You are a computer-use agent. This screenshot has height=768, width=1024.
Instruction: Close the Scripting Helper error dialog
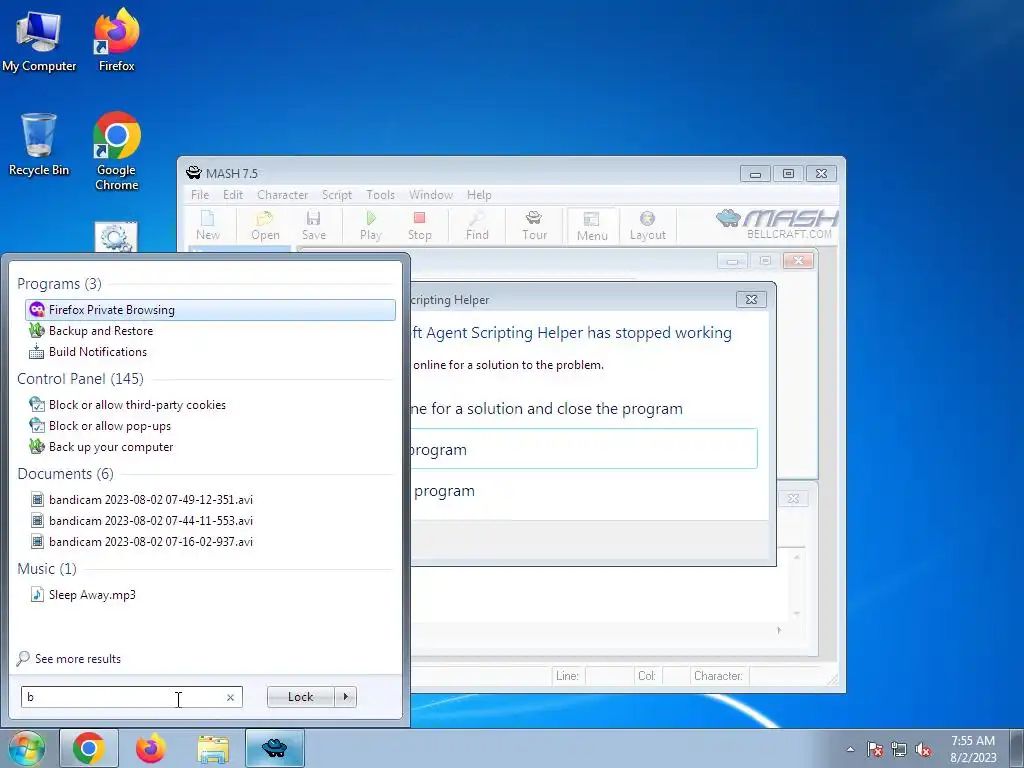point(751,299)
